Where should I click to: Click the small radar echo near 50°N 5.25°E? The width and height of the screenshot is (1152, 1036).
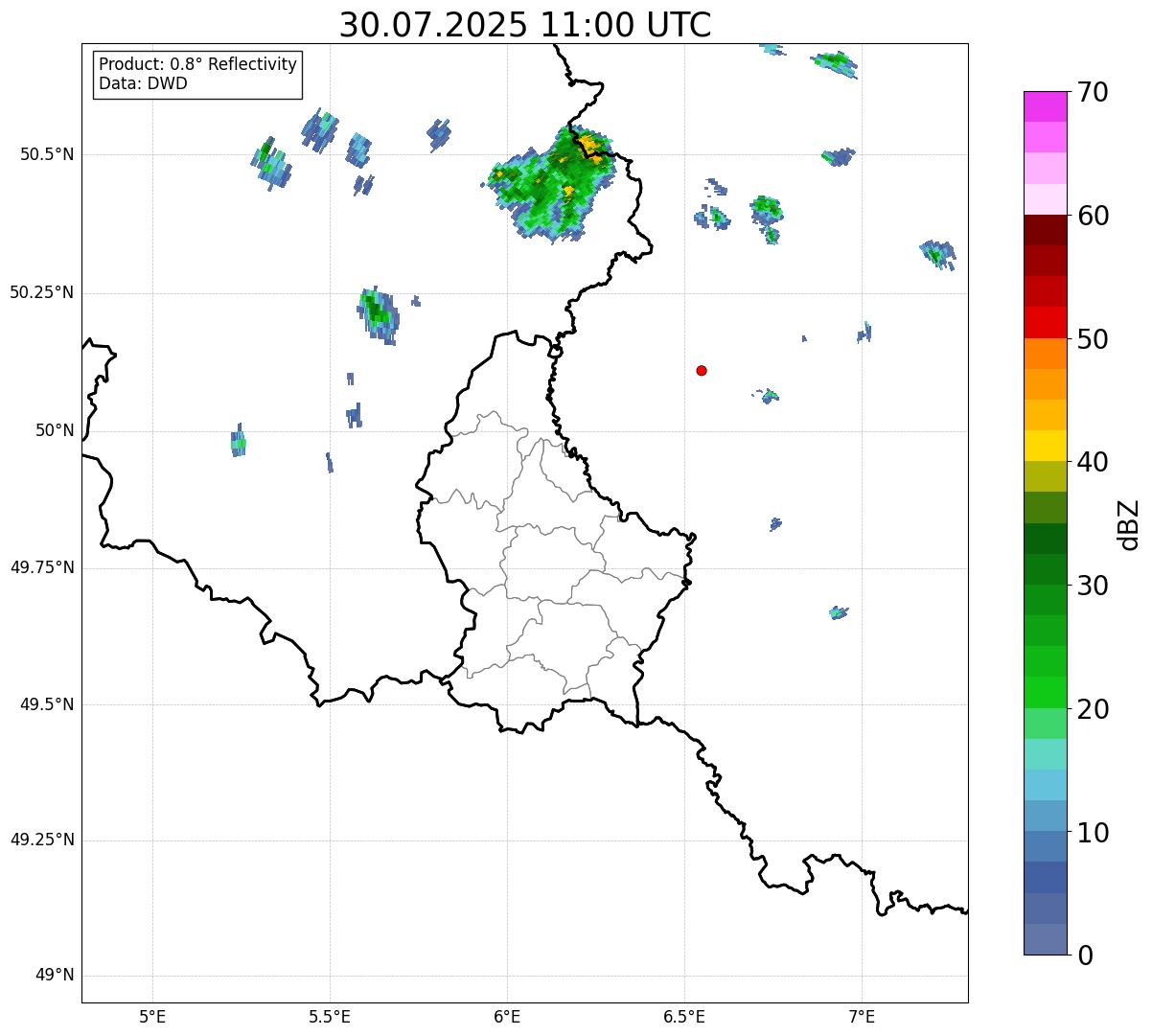[239, 442]
